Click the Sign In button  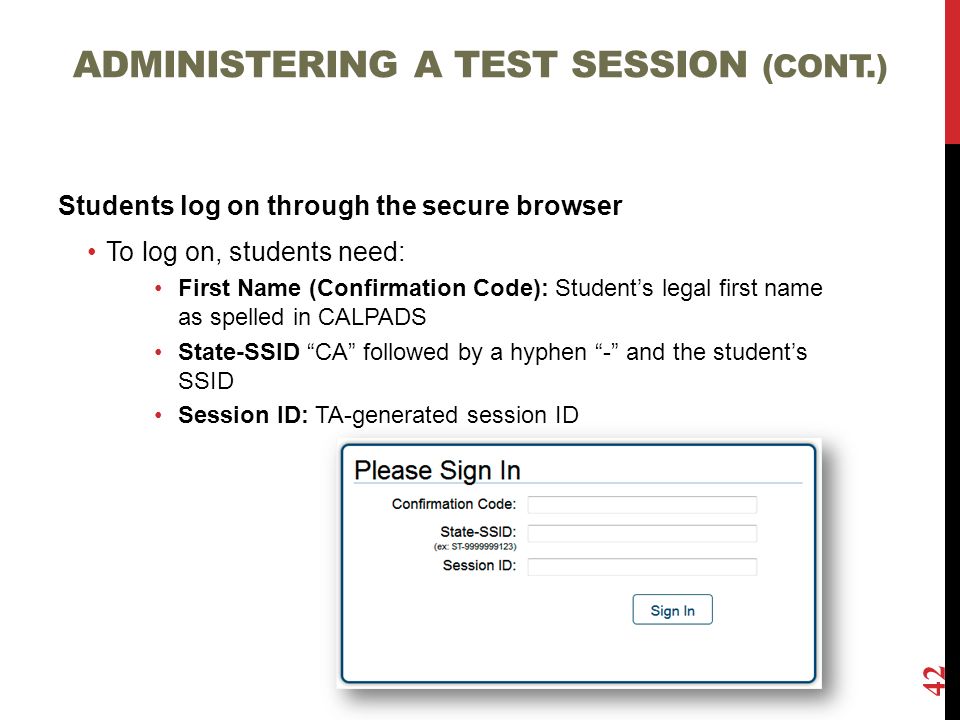(x=672, y=610)
